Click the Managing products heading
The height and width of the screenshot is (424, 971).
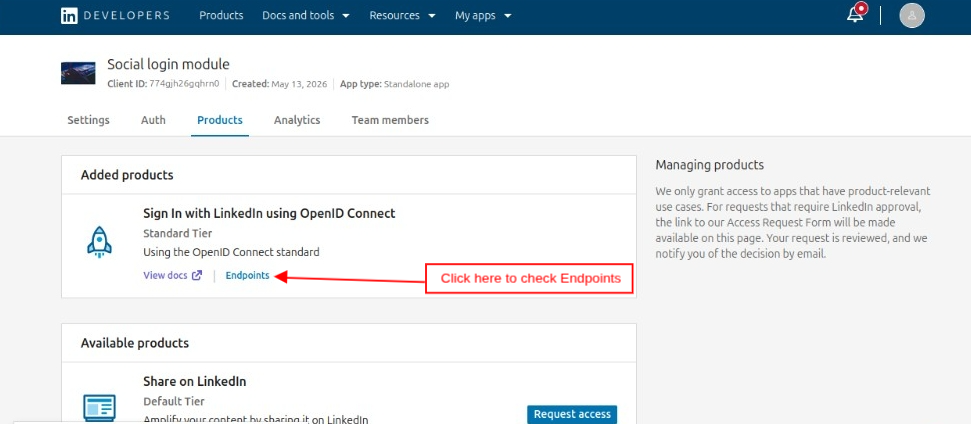pos(710,165)
